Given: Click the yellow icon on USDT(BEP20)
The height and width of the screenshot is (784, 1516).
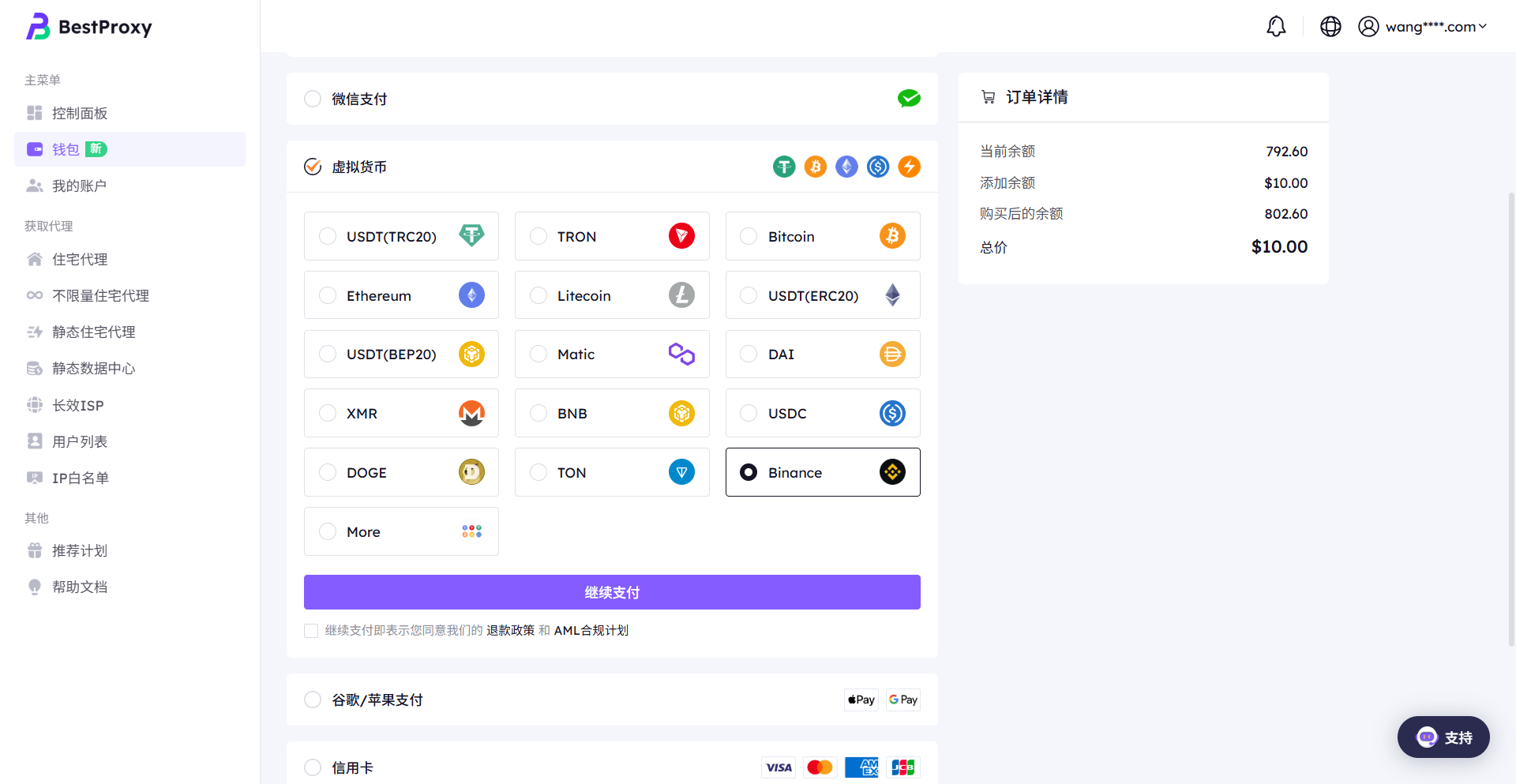Looking at the screenshot, I should (x=471, y=354).
